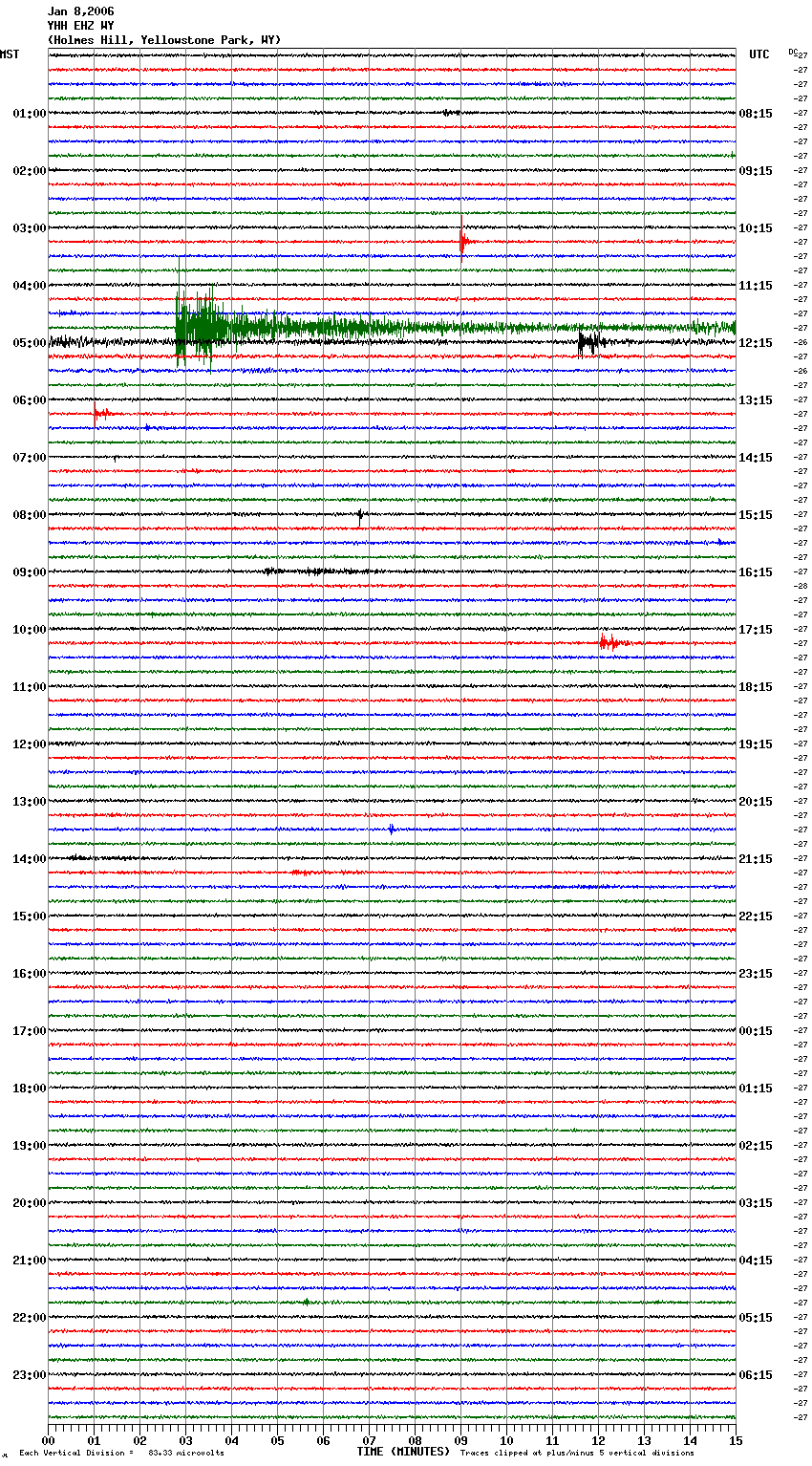The image size is (812, 1466).
Task: Click the '00:15' UTC time label
Action: [756, 1031]
